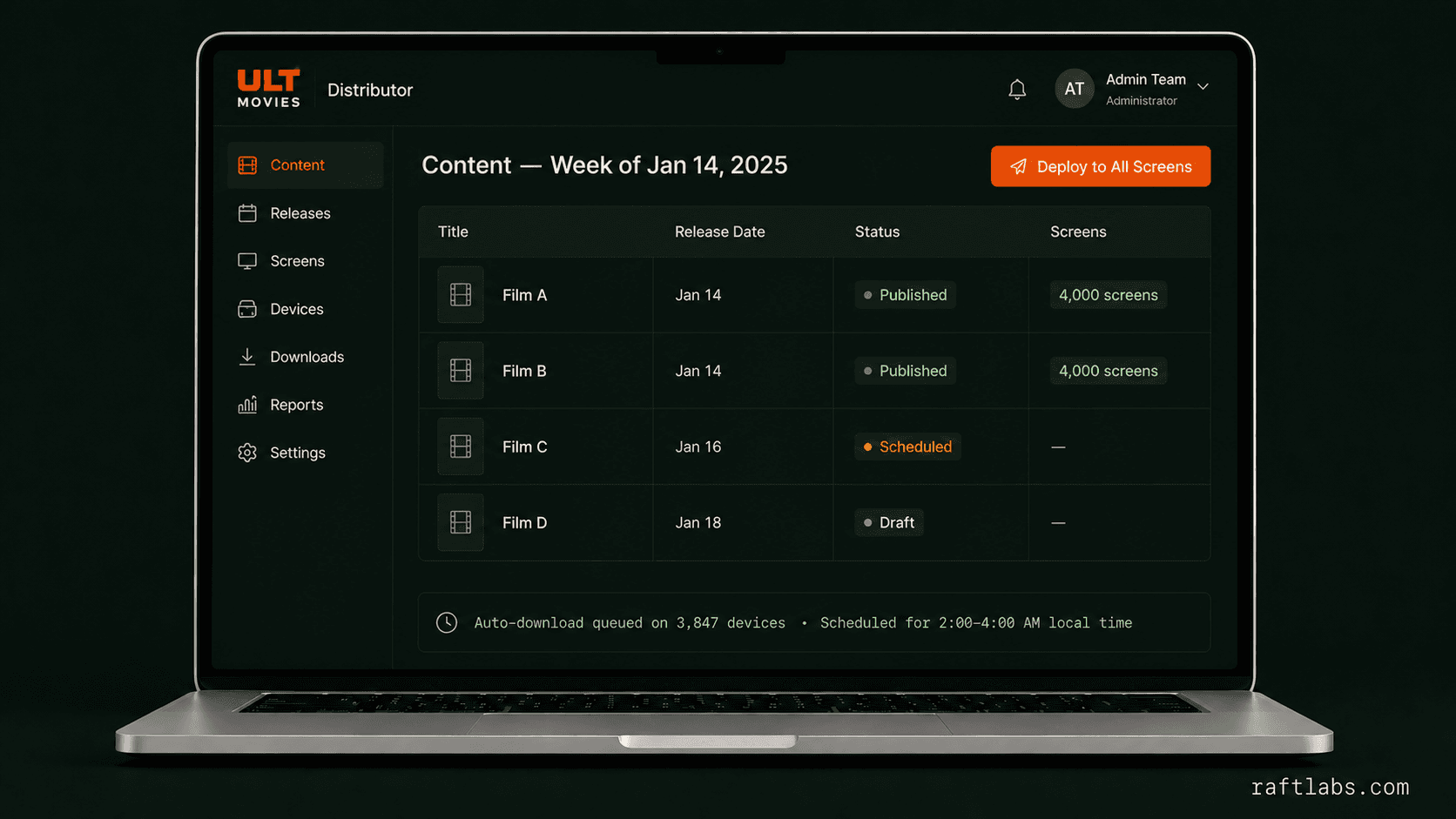Click the Jan 18 release date
This screenshot has width=1456, height=819.
point(698,522)
